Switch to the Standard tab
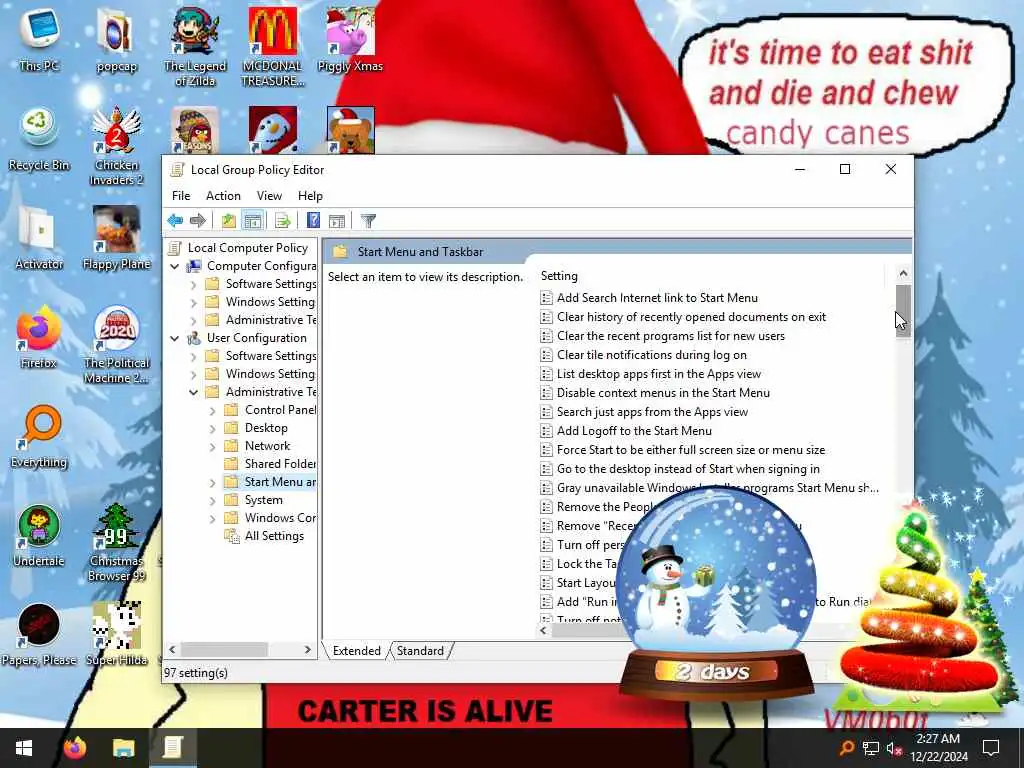This screenshot has height=768, width=1024. [420, 650]
